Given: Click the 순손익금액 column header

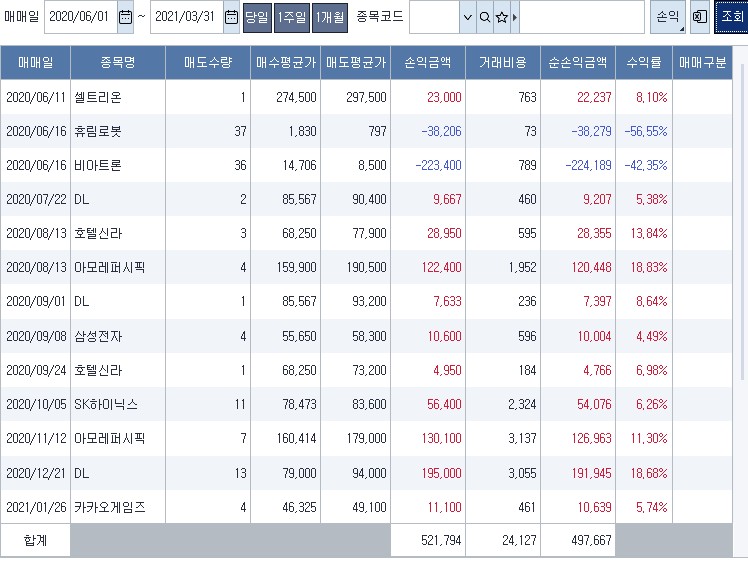Looking at the screenshot, I should [x=578, y=62].
